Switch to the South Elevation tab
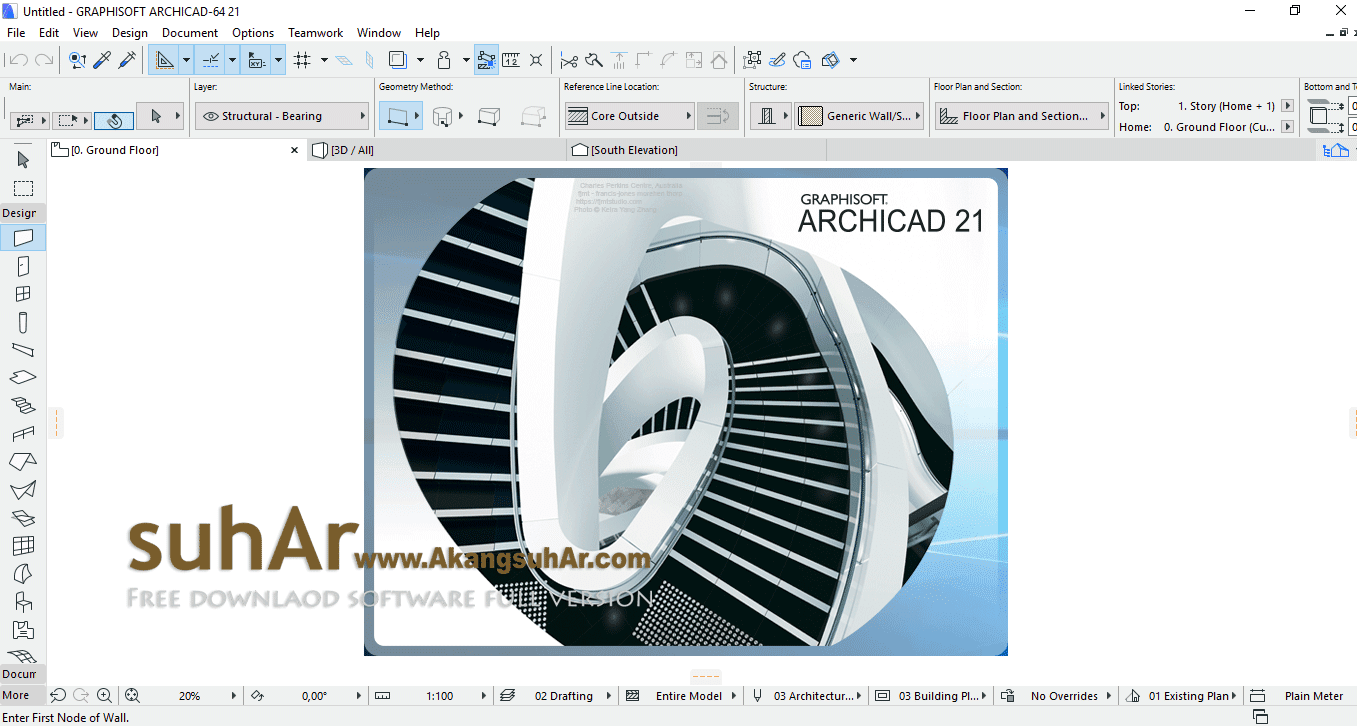Image resolution: width=1357 pixels, height=726 pixels. tap(695, 150)
